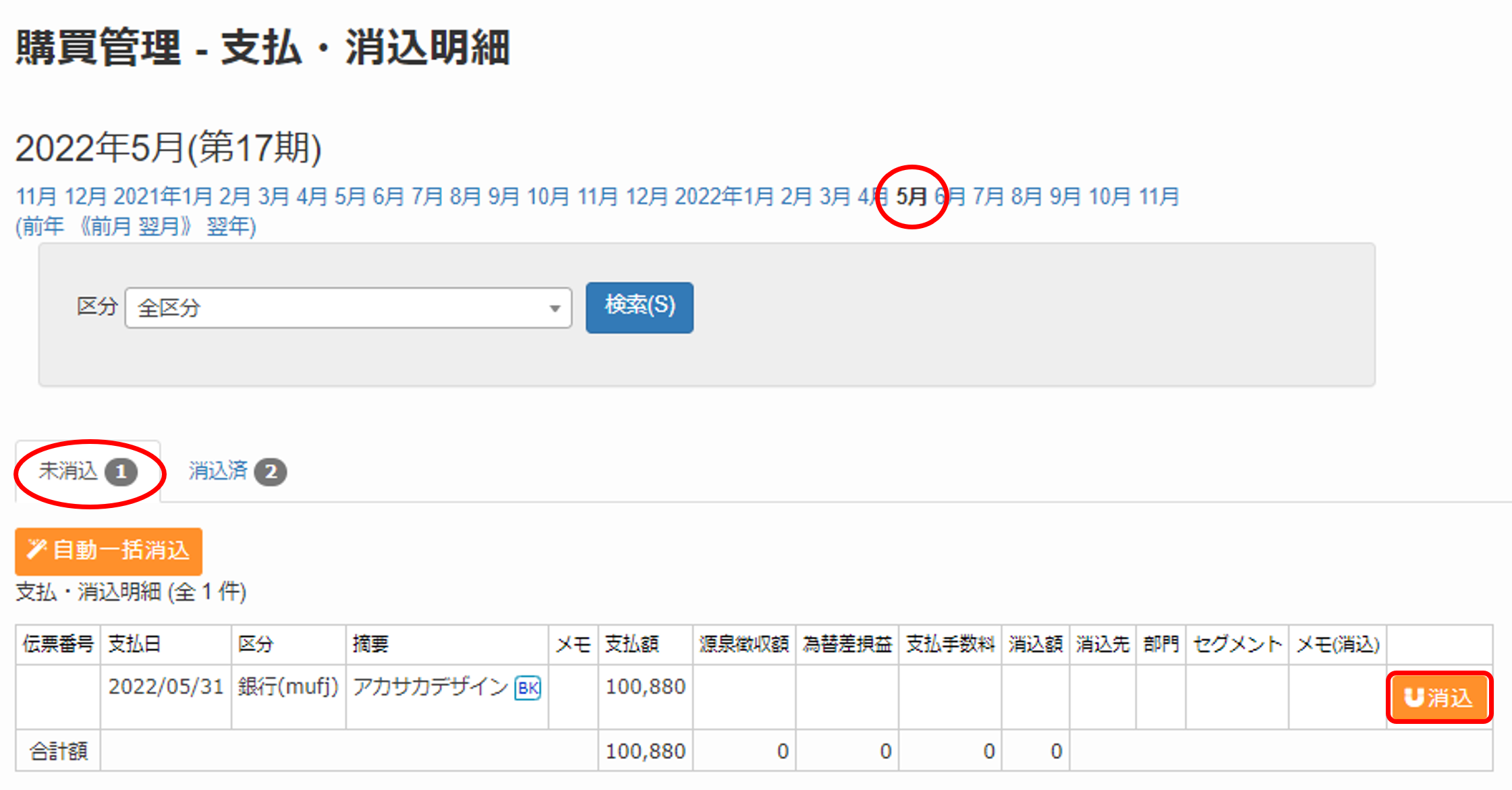Open the 翌年 link
Screen dimensions: 1512x790
(x=227, y=226)
